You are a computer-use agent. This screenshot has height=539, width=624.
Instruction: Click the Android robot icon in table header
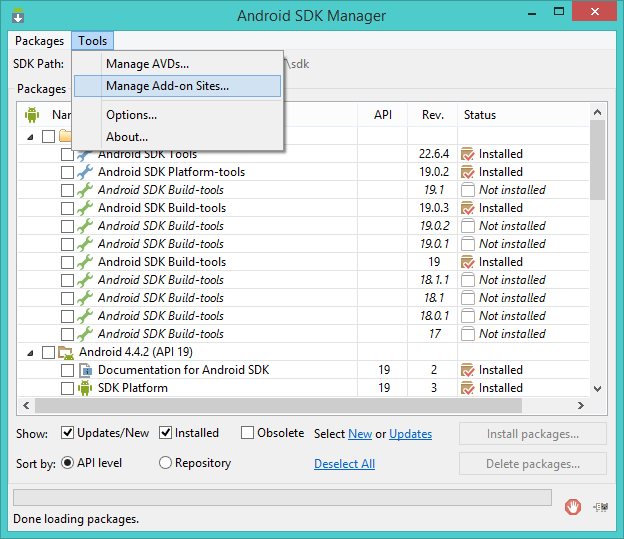pyautogui.click(x=32, y=115)
